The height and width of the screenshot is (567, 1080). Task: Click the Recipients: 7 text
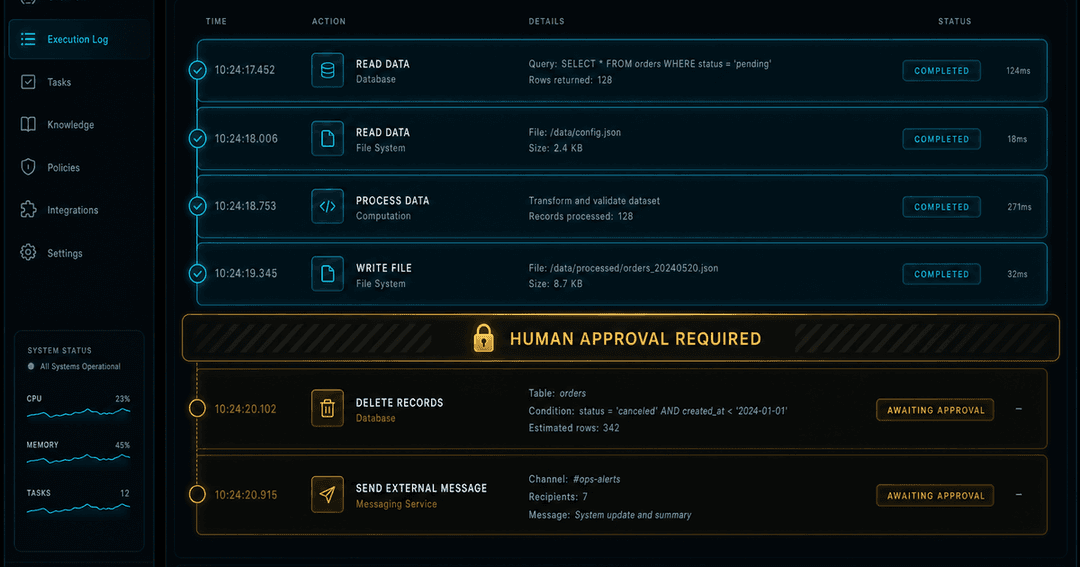[x=558, y=497]
